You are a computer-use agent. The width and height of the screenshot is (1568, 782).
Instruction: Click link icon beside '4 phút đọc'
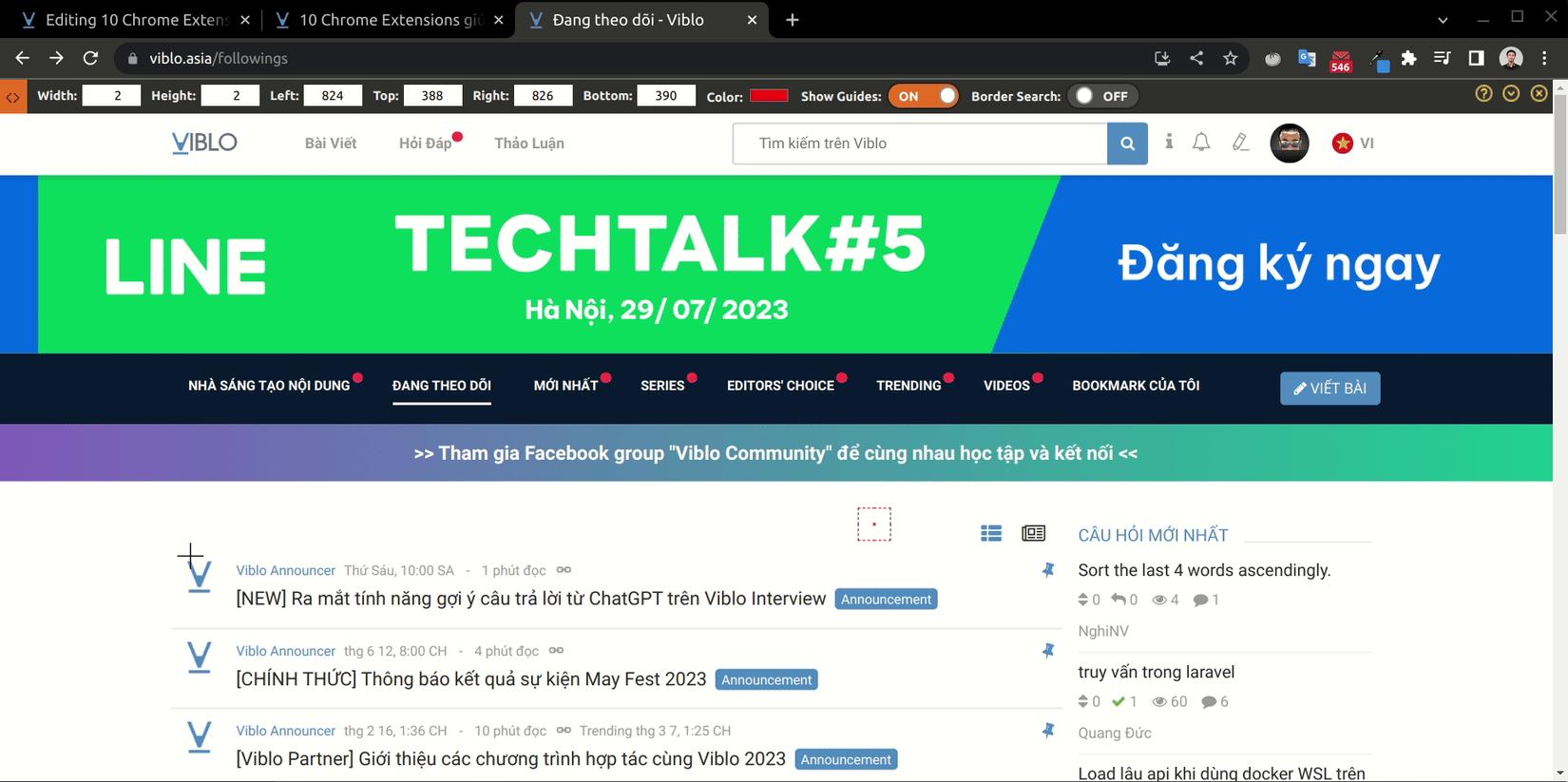point(556,651)
